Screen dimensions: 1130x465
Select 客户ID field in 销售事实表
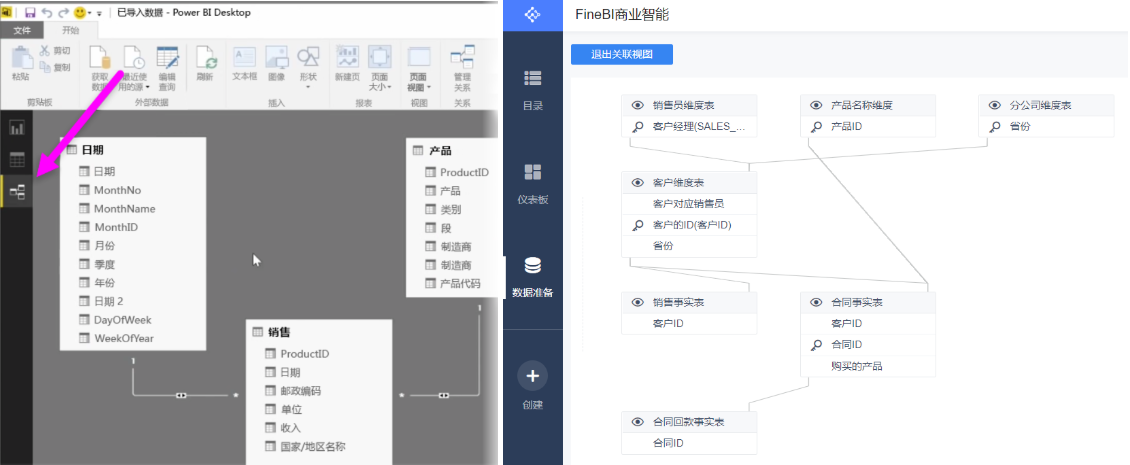(x=689, y=324)
